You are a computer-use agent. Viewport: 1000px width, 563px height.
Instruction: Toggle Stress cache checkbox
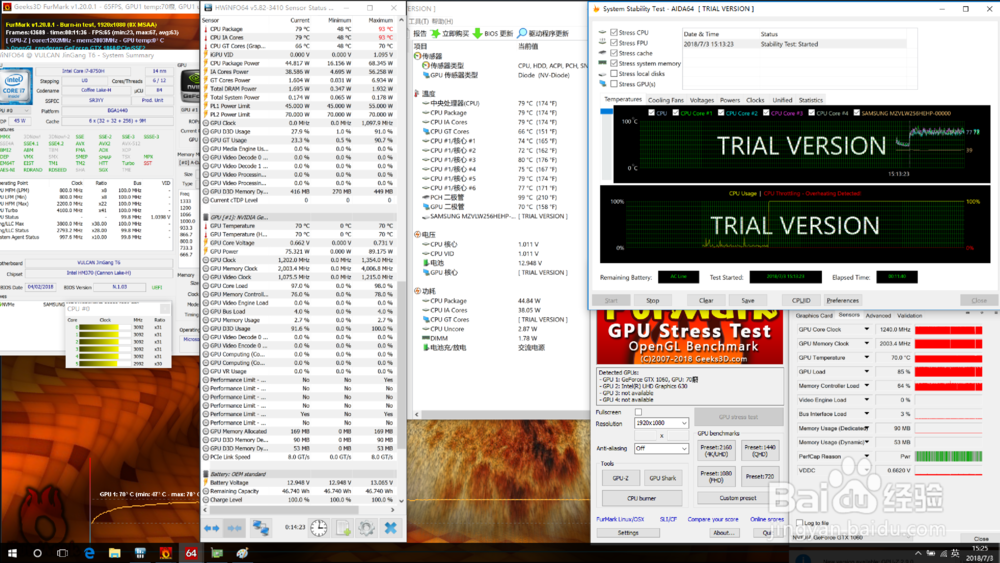pyautogui.click(x=614, y=53)
